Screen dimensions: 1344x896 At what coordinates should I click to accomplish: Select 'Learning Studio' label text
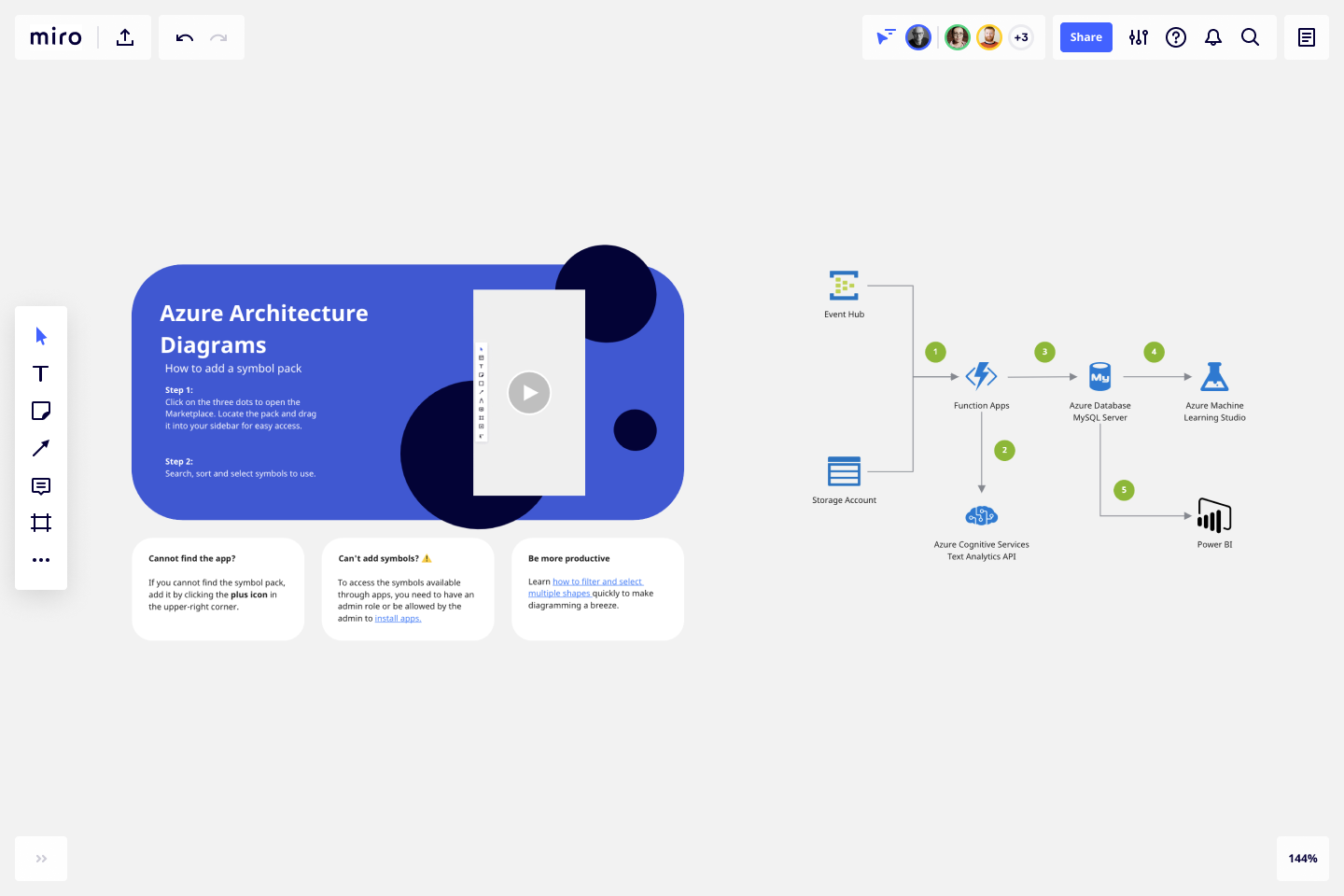pyautogui.click(x=1214, y=417)
